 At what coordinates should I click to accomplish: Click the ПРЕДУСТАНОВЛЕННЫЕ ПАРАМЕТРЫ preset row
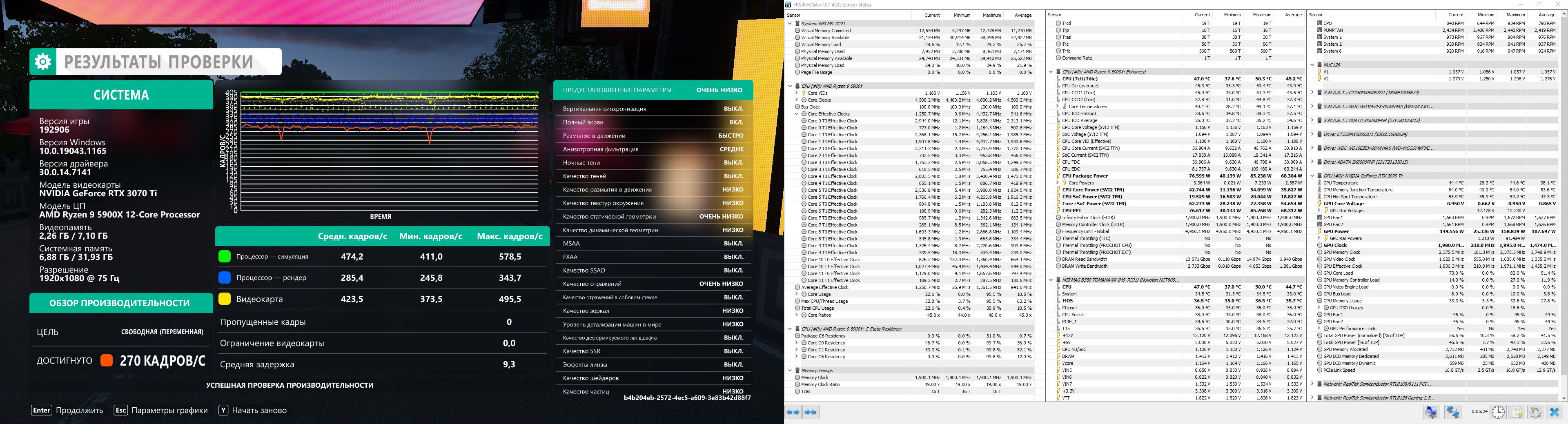click(x=653, y=90)
